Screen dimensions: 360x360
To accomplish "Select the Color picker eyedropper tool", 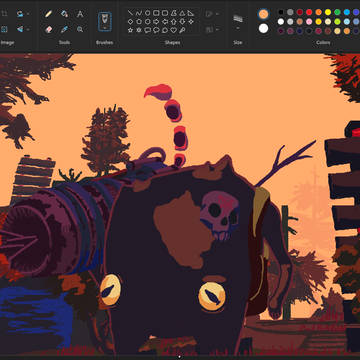I will point(64,29).
